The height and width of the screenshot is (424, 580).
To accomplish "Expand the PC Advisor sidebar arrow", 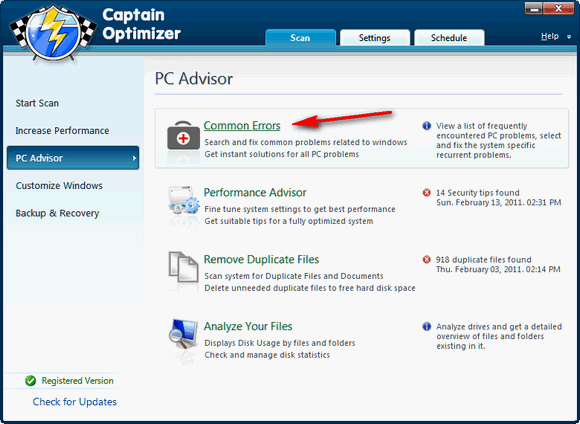I will tap(134, 158).
